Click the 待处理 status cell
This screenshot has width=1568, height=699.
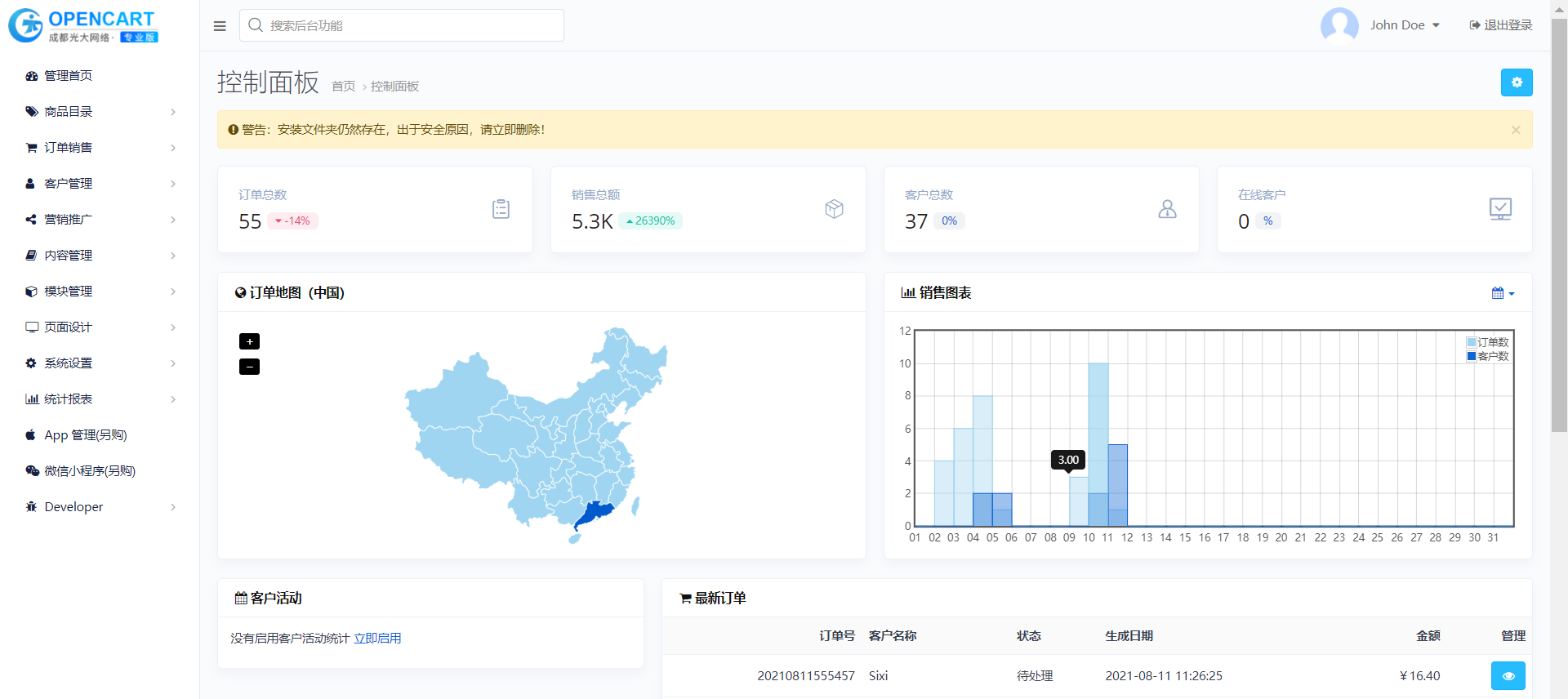[x=1035, y=676]
